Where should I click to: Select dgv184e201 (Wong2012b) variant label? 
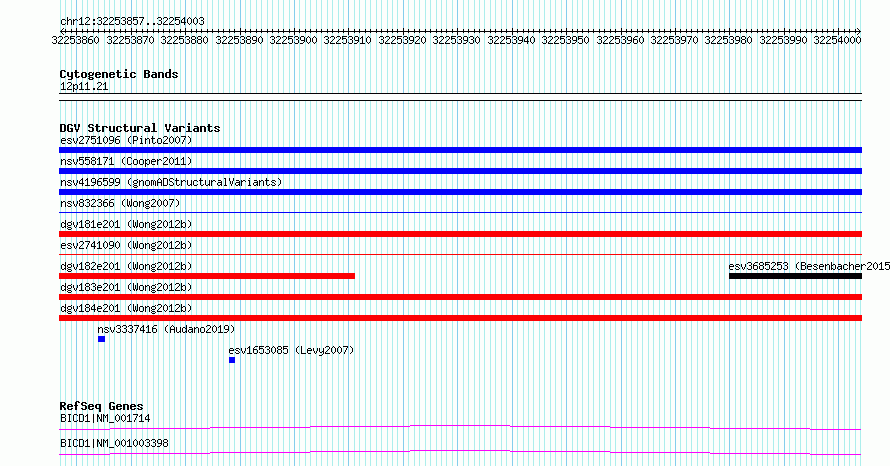tap(126, 308)
